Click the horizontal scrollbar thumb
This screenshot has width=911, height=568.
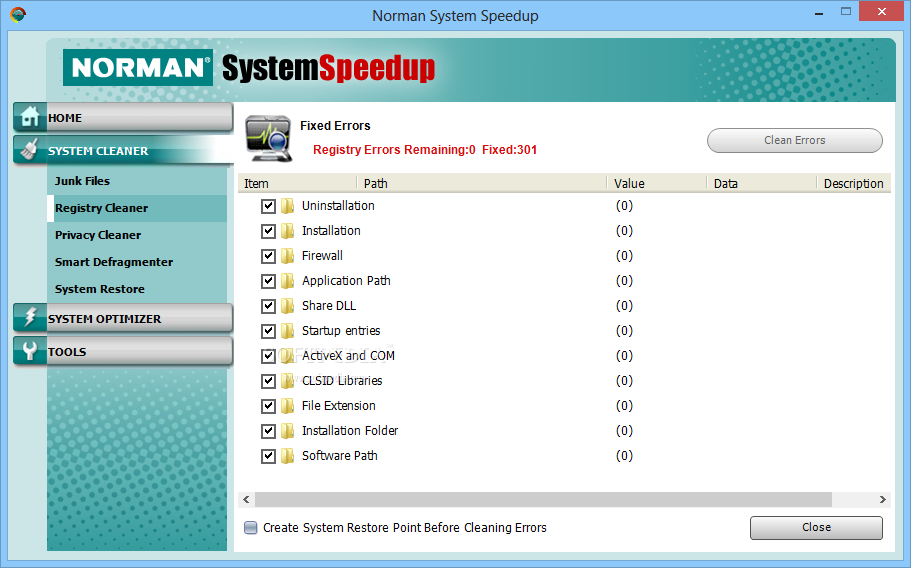click(x=543, y=499)
